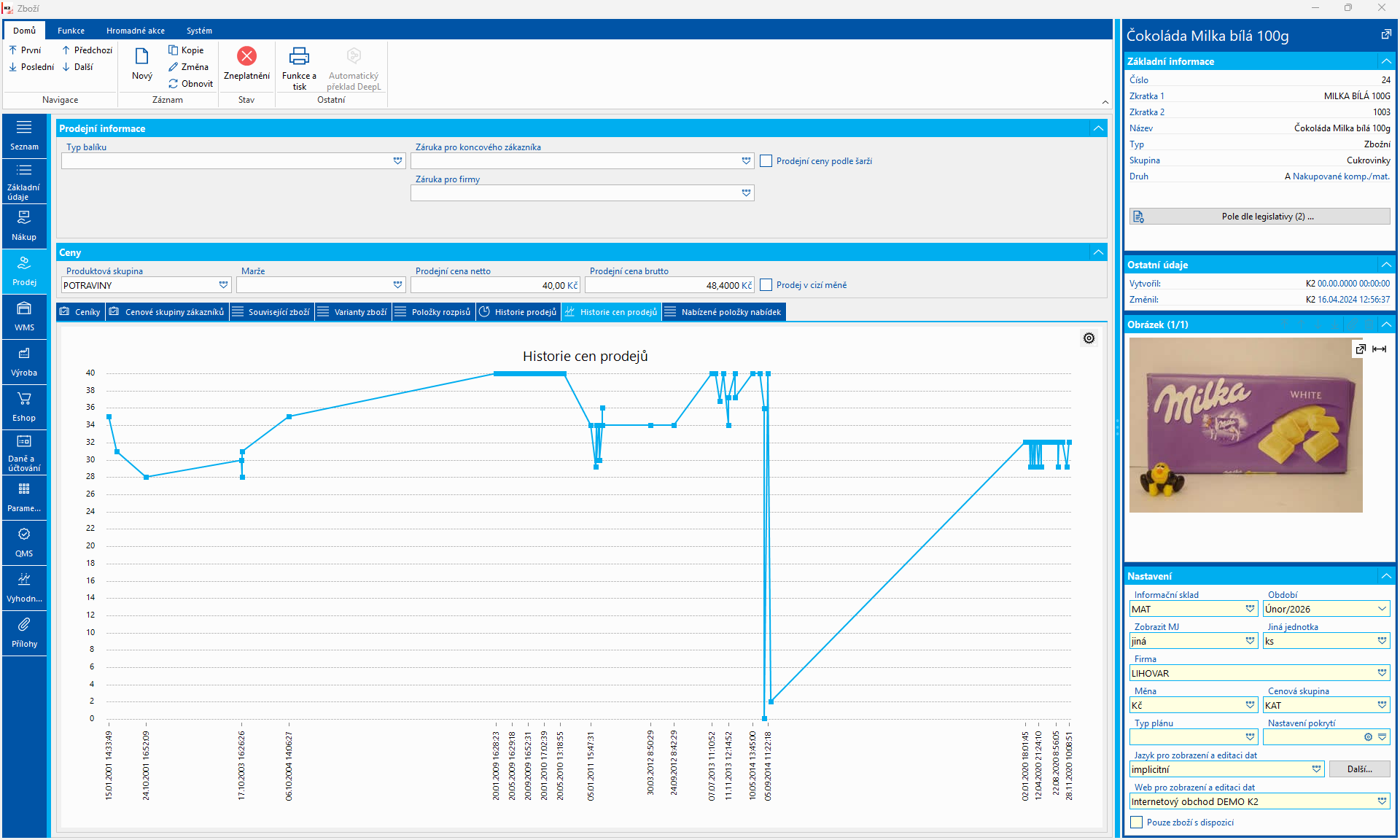Image resolution: width=1400 pixels, height=840 pixels.
Task: Open the Seznam sidebar section
Action: coord(24,136)
